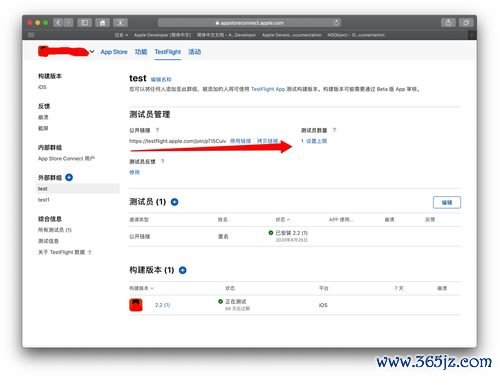Open the favorites bar grid icon
Image resolution: width=499 pixels, height=377 pixels.
point(31,35)
